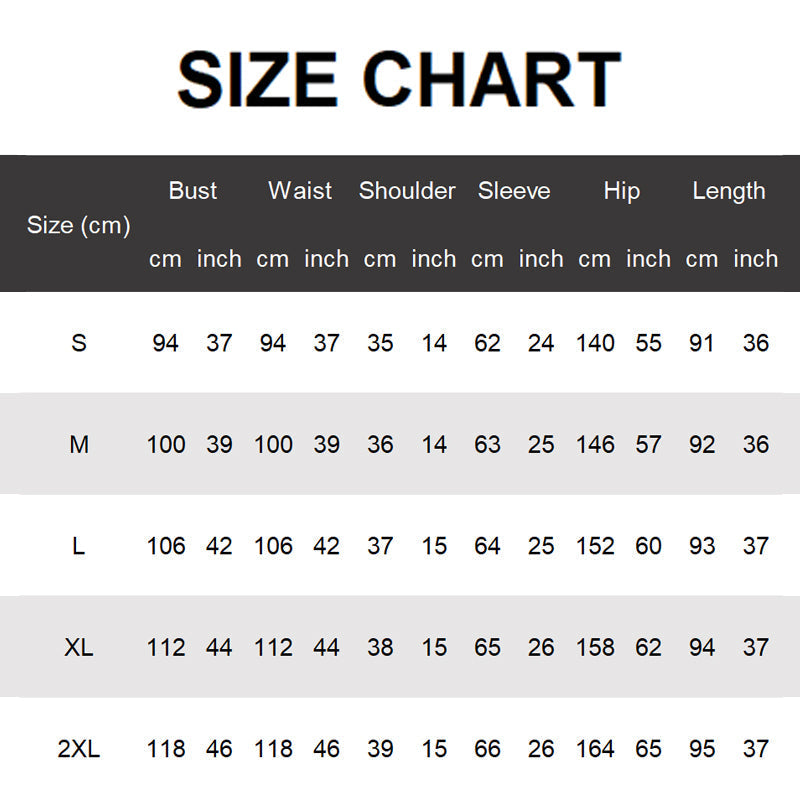Select sleeve value 64 for size L
800x800 pixels.
pos(487,546)
